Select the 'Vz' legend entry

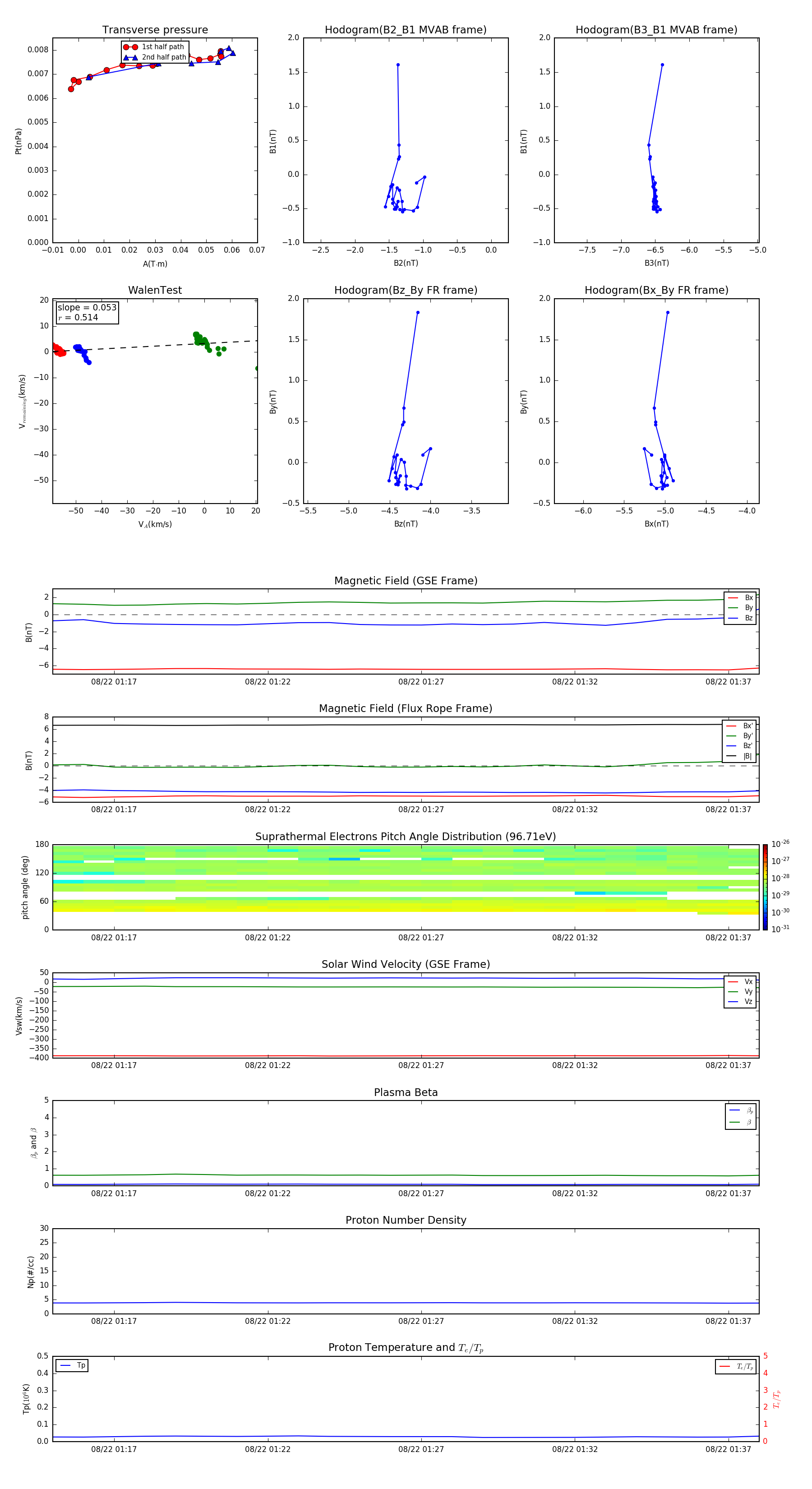tap(740, 1001)
